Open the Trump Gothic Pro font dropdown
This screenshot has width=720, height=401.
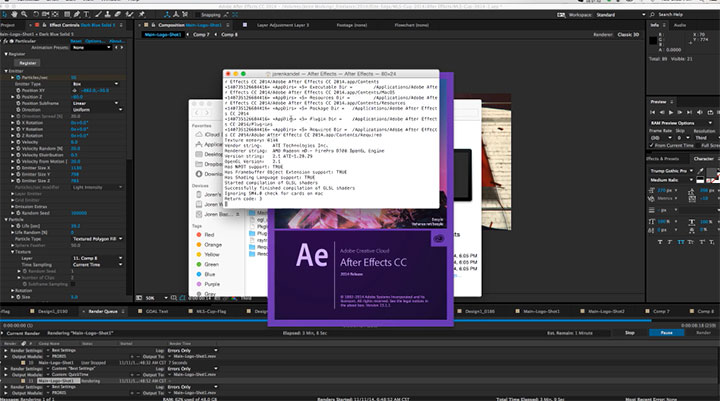(x=672, y=171)
